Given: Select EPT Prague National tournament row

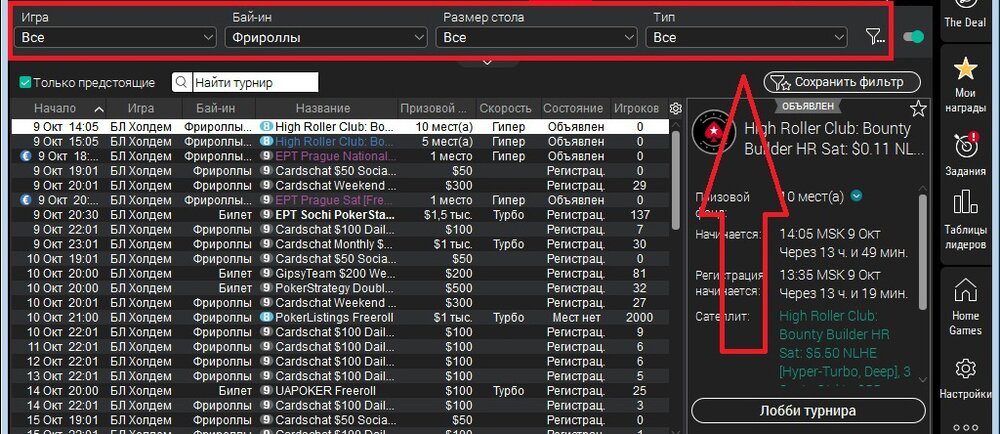Looking at the screenshot, I should click(x=340, y=156).
